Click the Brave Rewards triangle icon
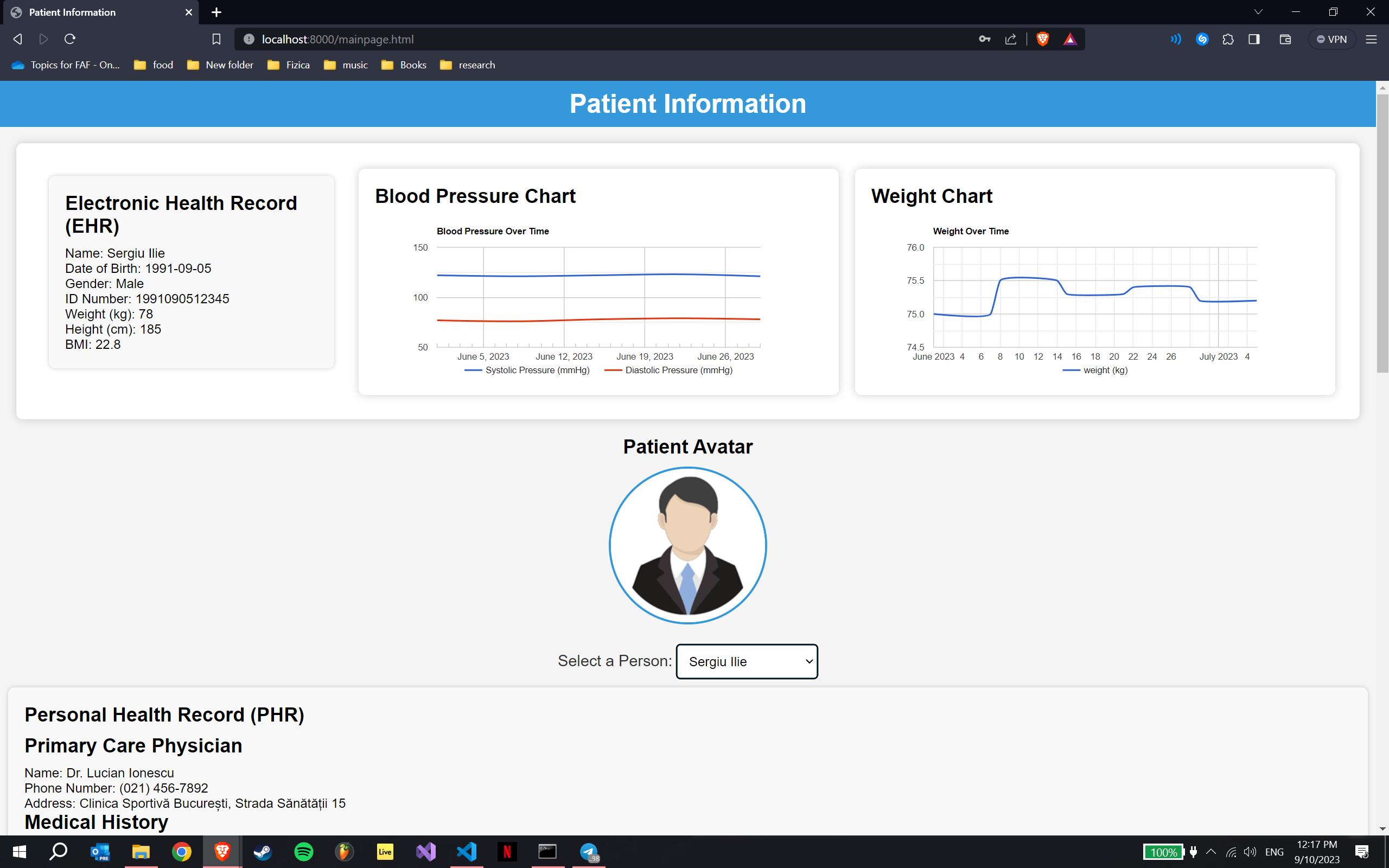The width and height of the screenshot is (1389, 868). pos(1070,39)
